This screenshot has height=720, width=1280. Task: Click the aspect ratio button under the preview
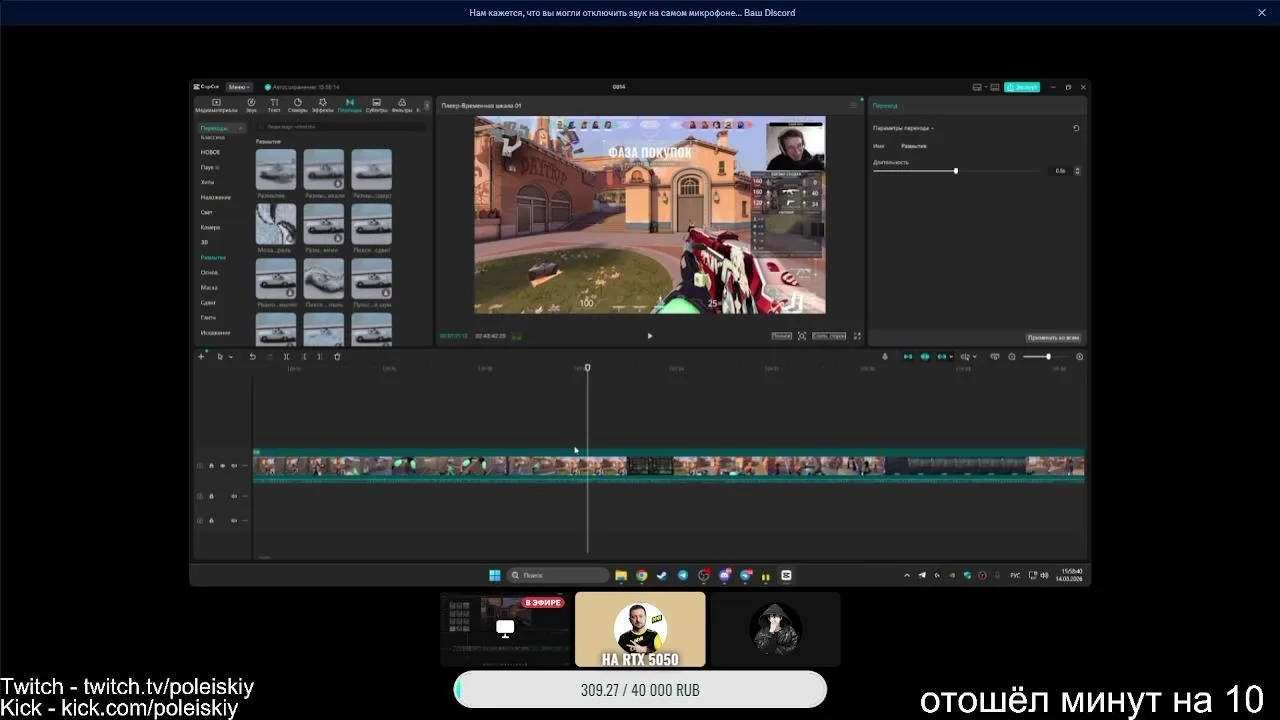(x=829, y=336)
